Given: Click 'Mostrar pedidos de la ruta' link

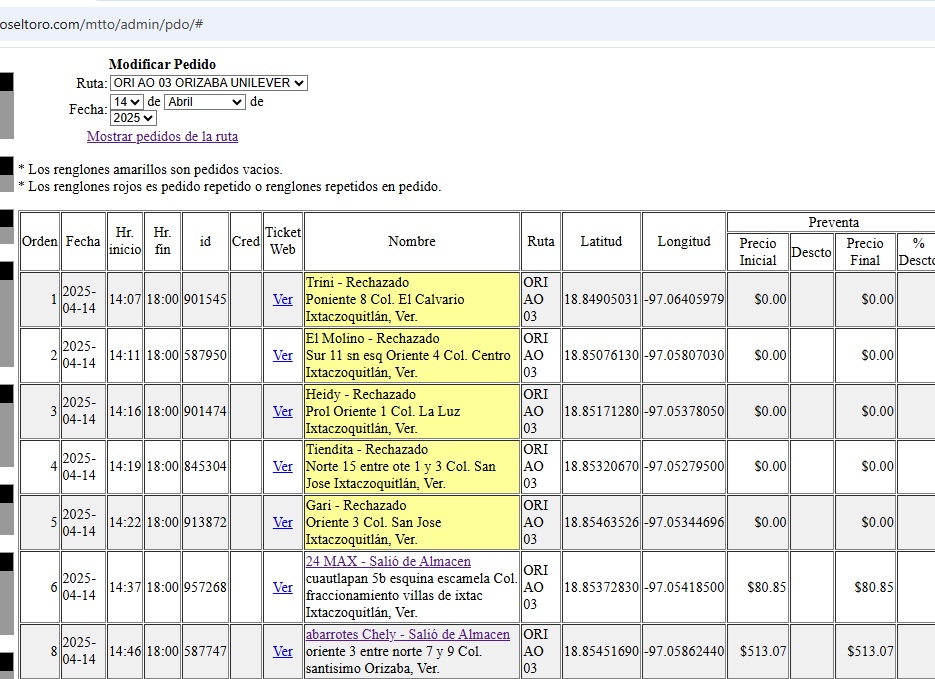Looking at the screenshot, I should 162,136.
